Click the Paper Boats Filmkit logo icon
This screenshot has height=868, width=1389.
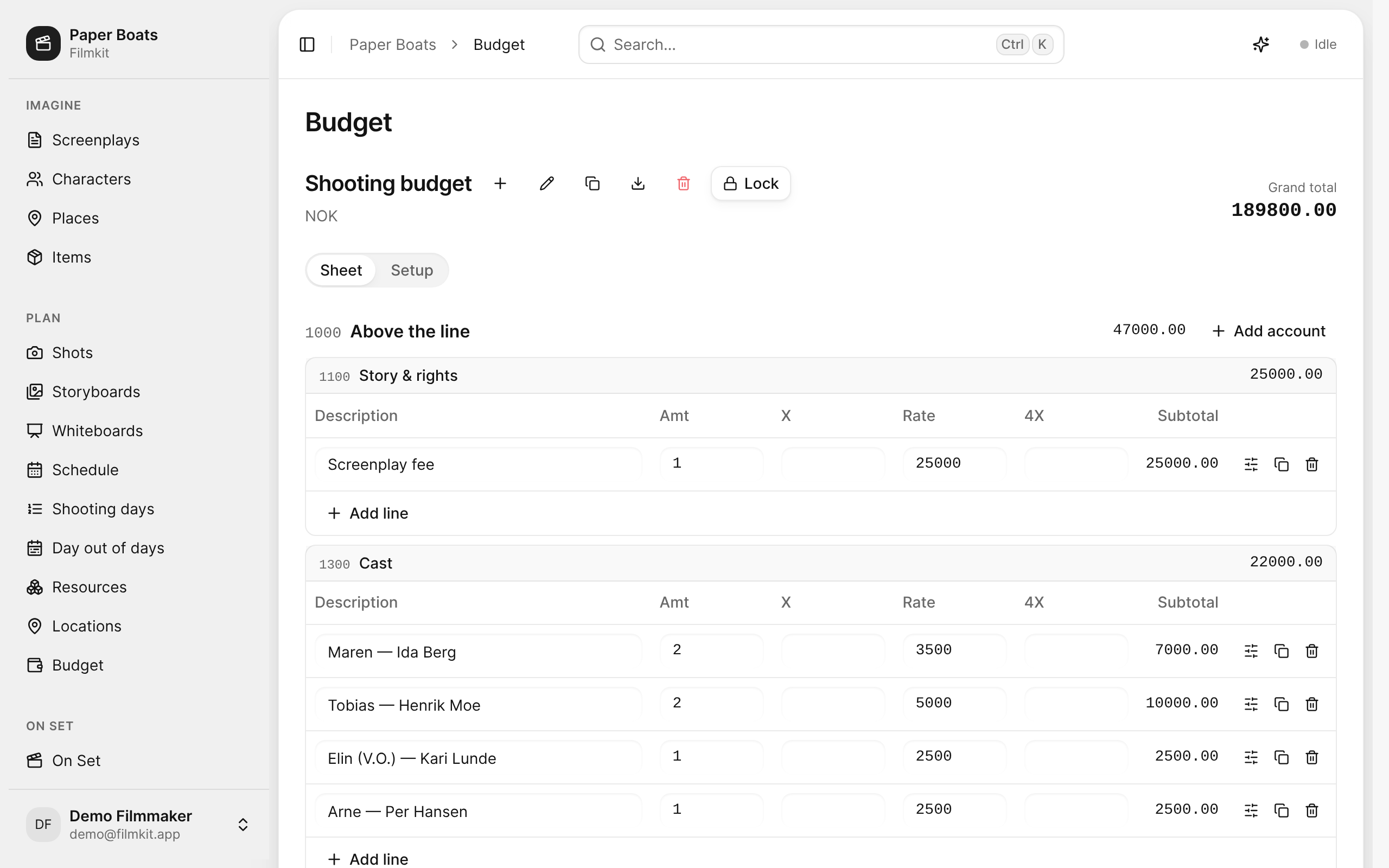coord(43,43)
